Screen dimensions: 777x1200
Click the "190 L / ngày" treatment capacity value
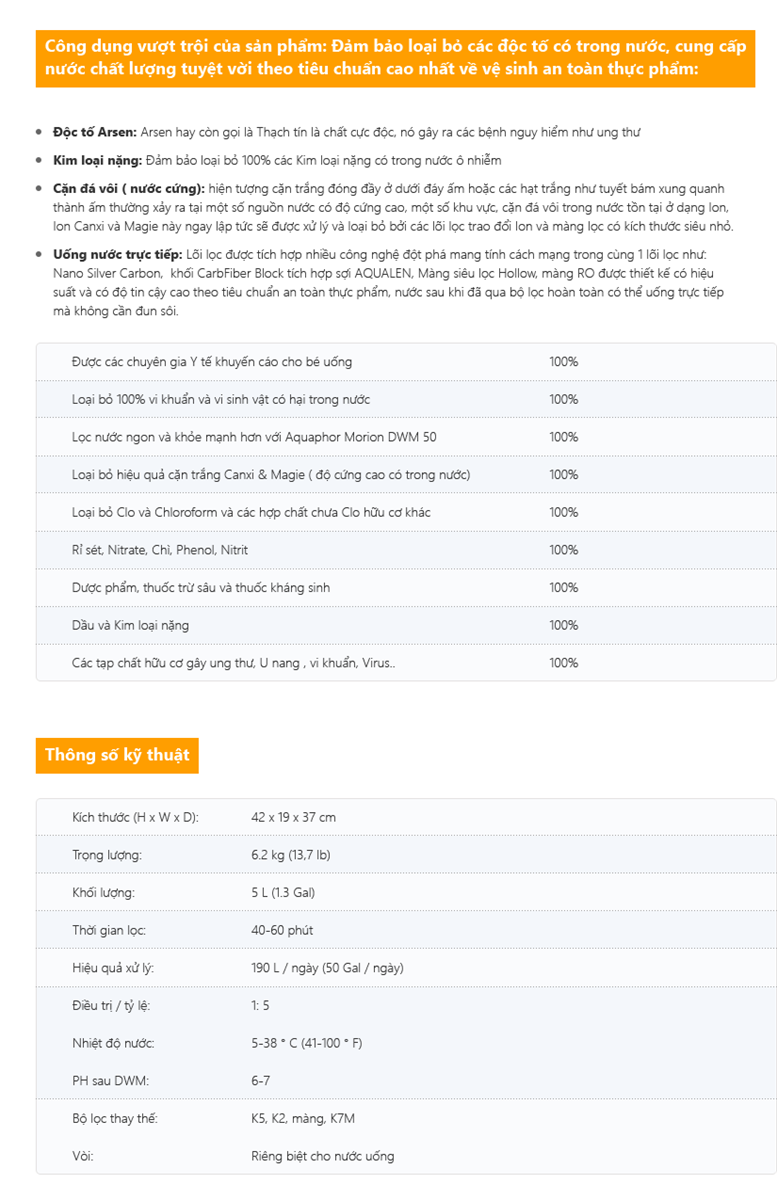tap(327, 968)
